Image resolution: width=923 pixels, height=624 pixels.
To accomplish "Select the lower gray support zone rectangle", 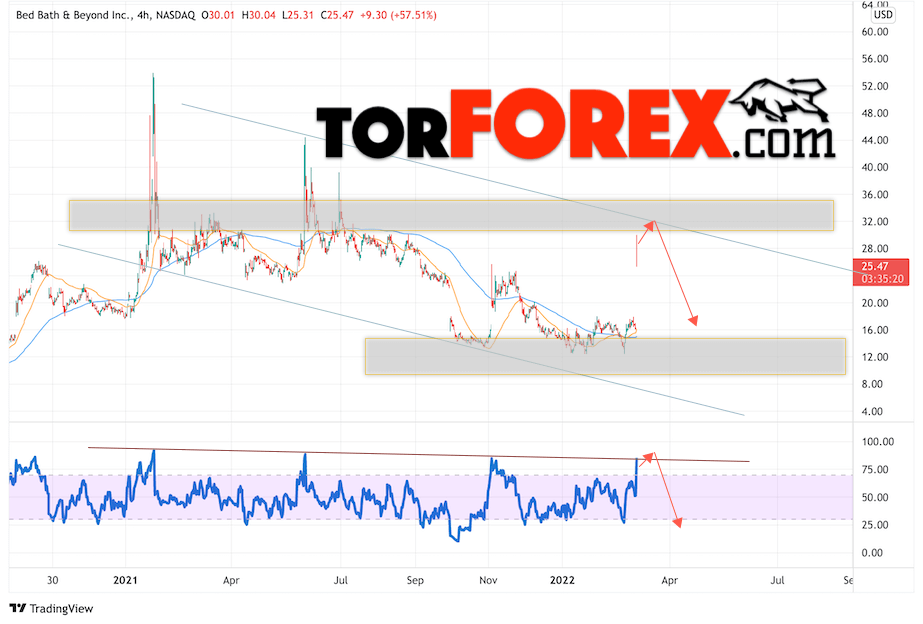I will 605,356.
